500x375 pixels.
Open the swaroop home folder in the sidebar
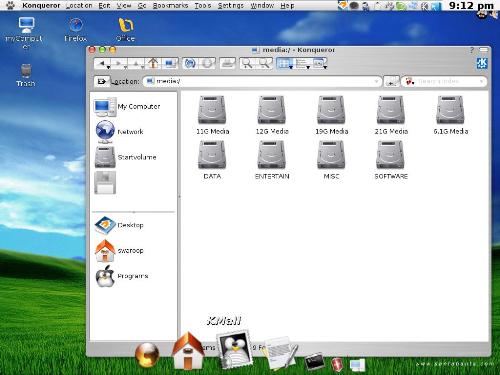tap(119, 251)
